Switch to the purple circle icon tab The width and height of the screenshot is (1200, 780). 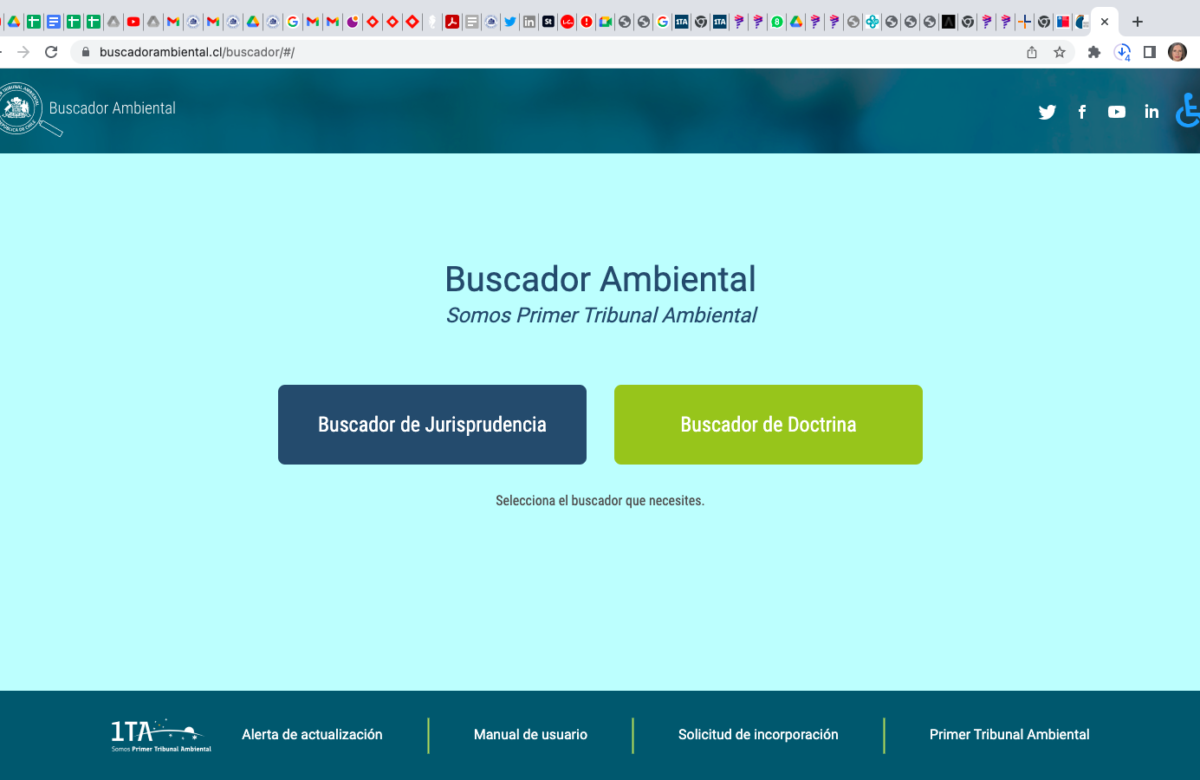353,22
